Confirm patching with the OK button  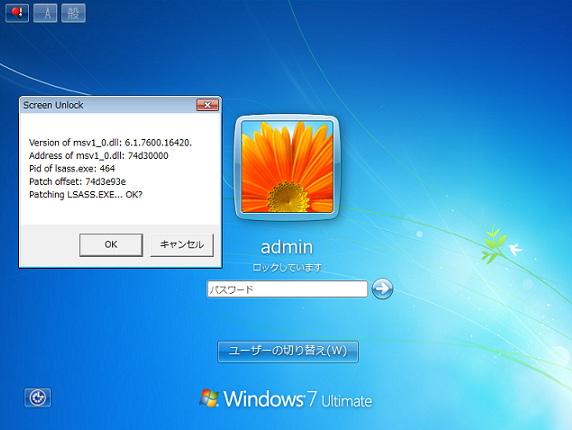tap(111, 245)
